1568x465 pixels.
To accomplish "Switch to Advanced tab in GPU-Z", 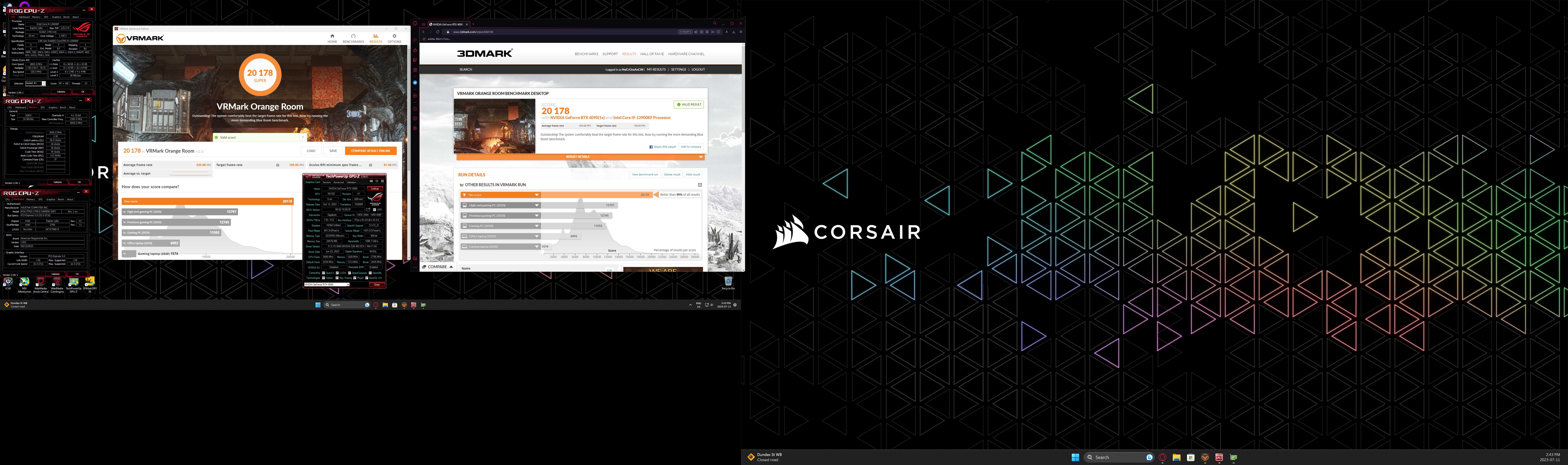I will pos(338,183).
